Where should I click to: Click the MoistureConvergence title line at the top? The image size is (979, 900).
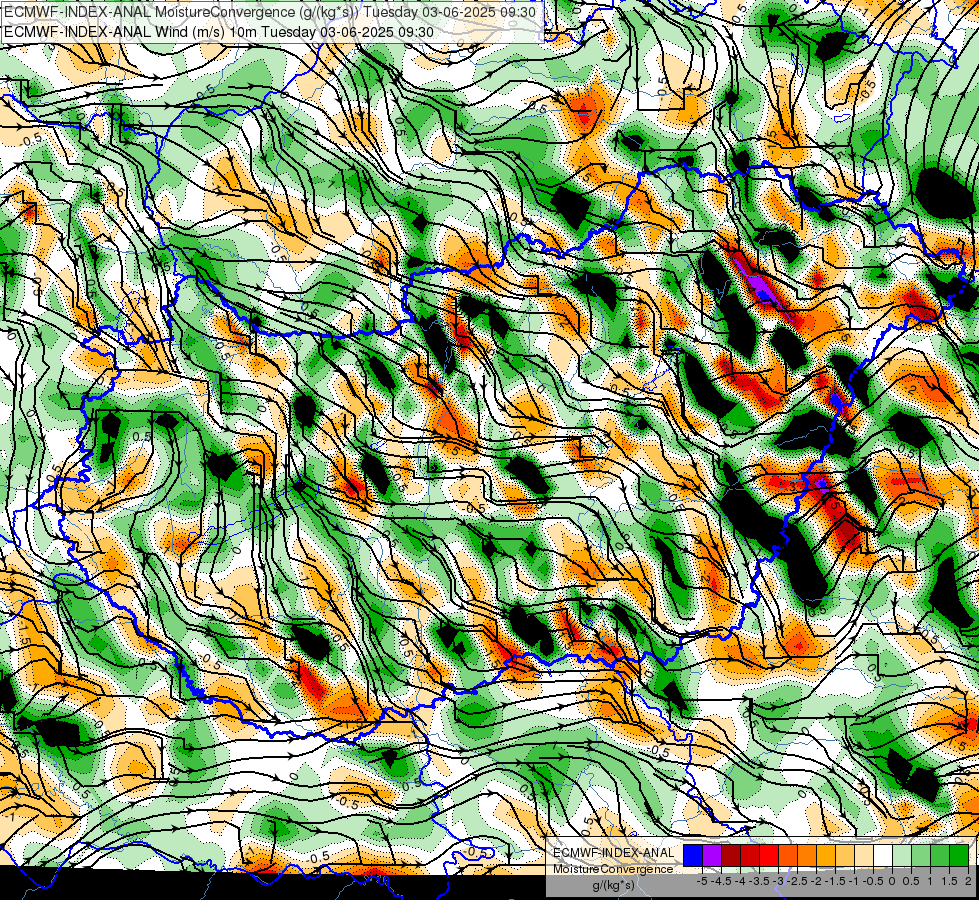(x=269, y=12)
